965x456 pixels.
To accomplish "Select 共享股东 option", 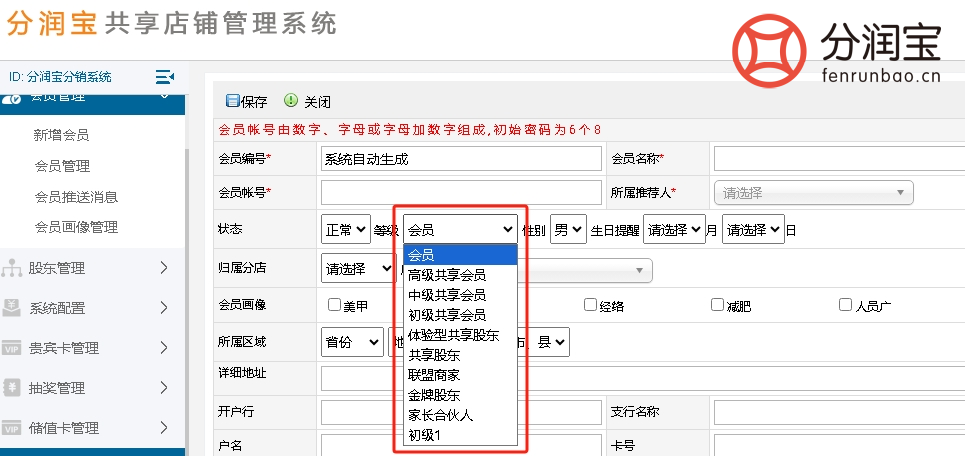I will coord(460,355).
